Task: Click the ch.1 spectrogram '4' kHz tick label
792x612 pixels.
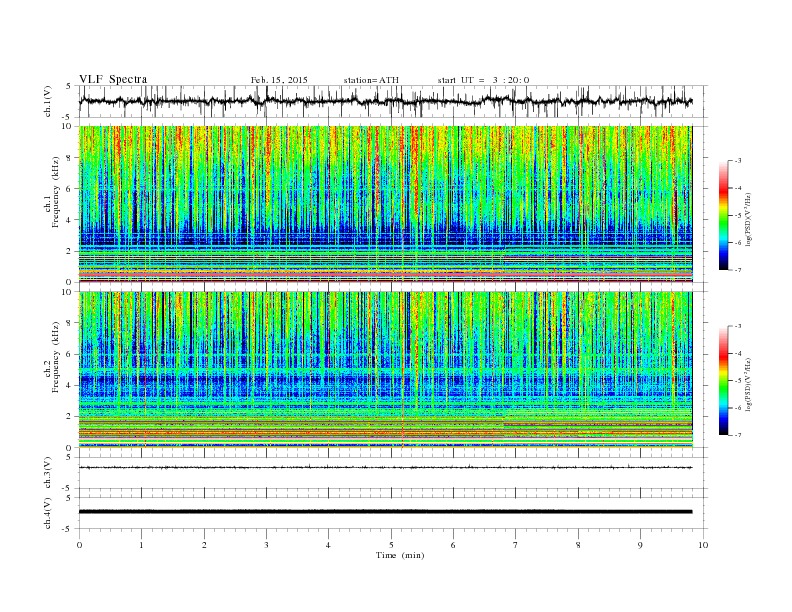Action: (x=70, y=220)
